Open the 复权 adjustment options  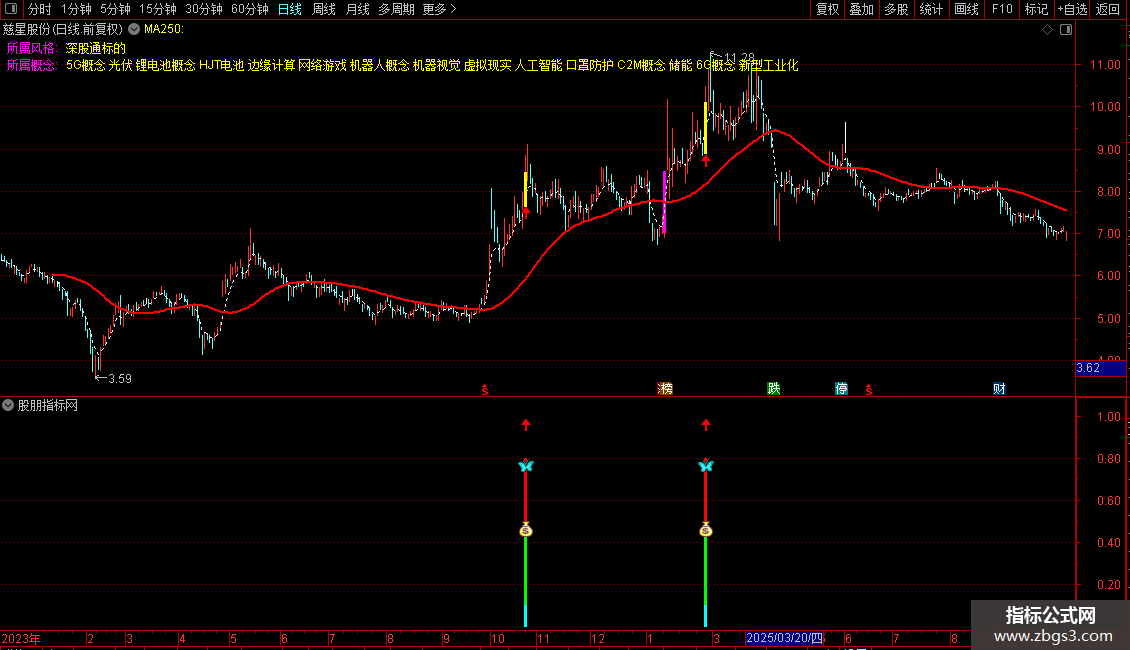[827, 9]
